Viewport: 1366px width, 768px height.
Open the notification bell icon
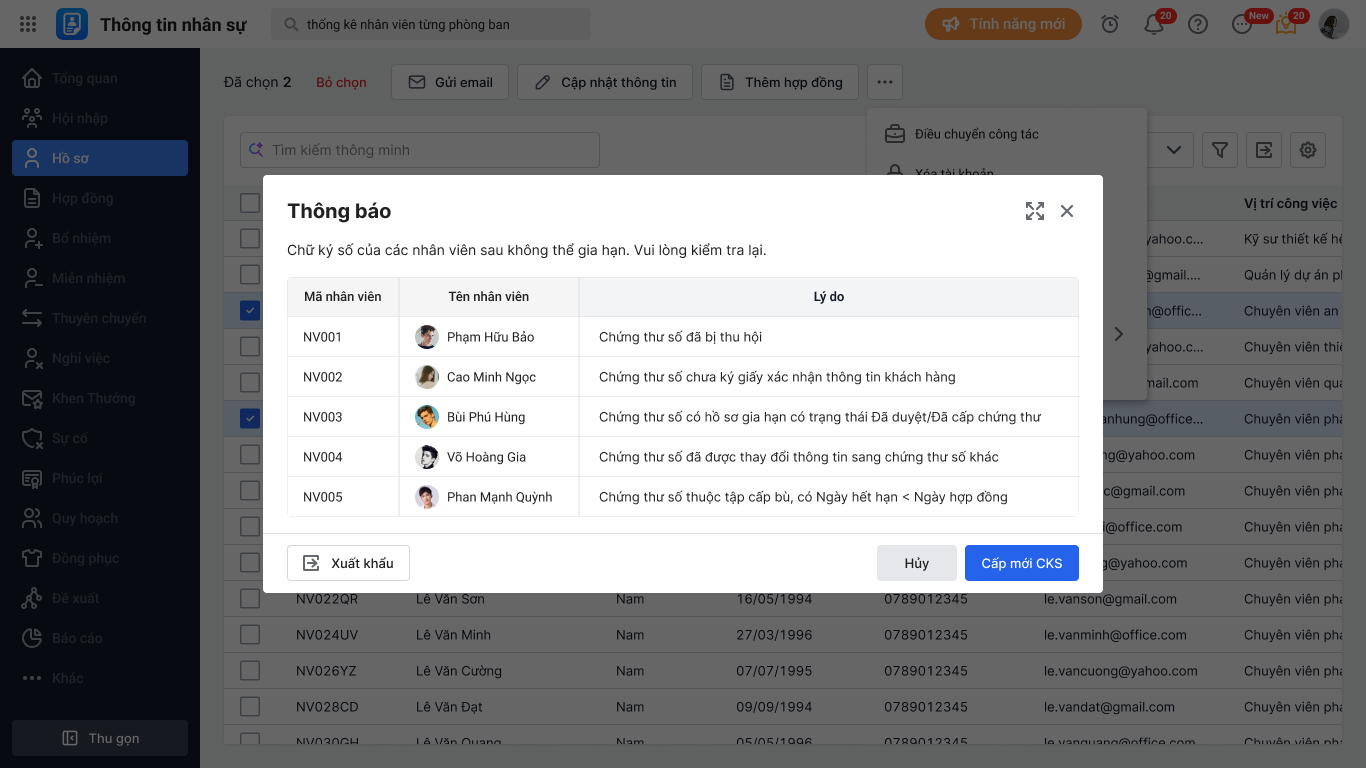tap(1154, 24)
